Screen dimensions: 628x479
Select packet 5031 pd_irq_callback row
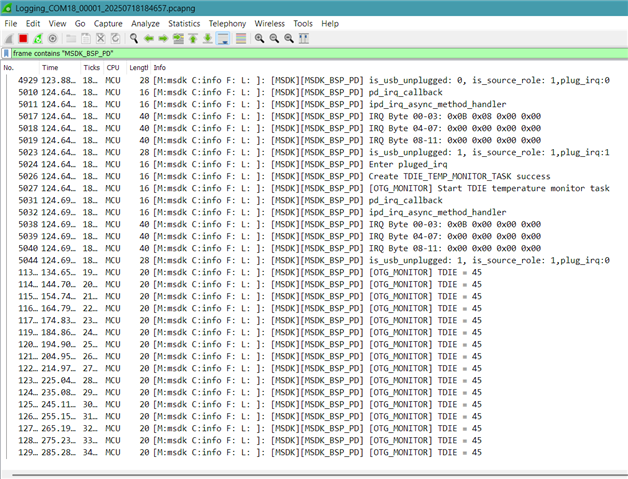click(x=314, y=201)
